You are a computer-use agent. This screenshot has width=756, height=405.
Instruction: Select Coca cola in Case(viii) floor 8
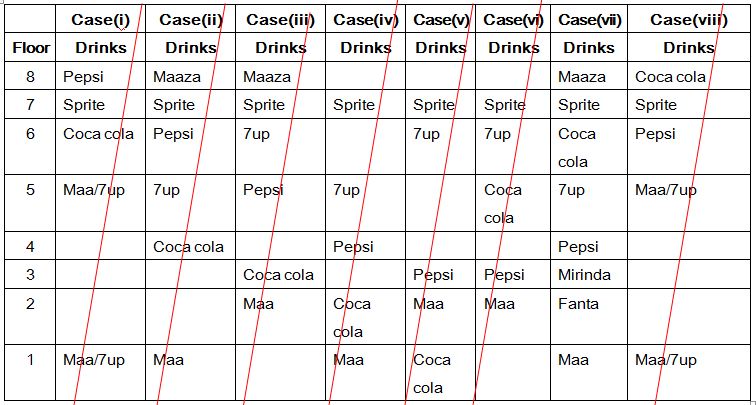pyautogui.click(x=670, y=76)
